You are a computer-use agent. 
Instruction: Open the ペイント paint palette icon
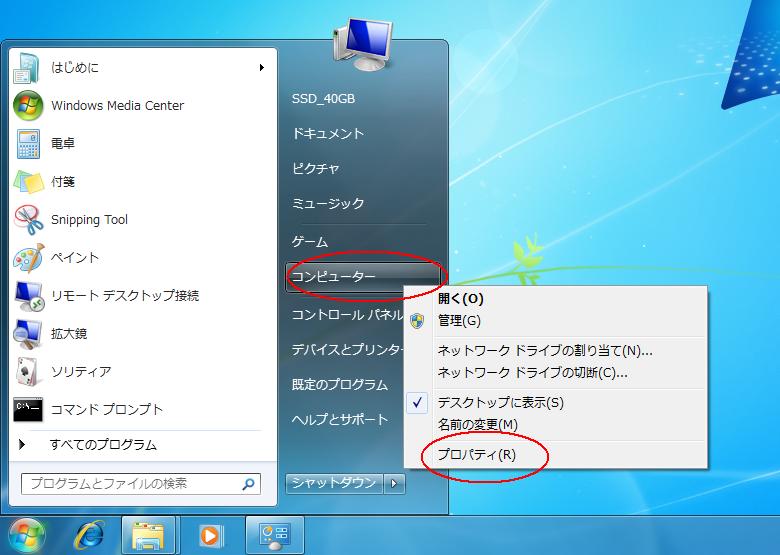(x=28, y=258)
